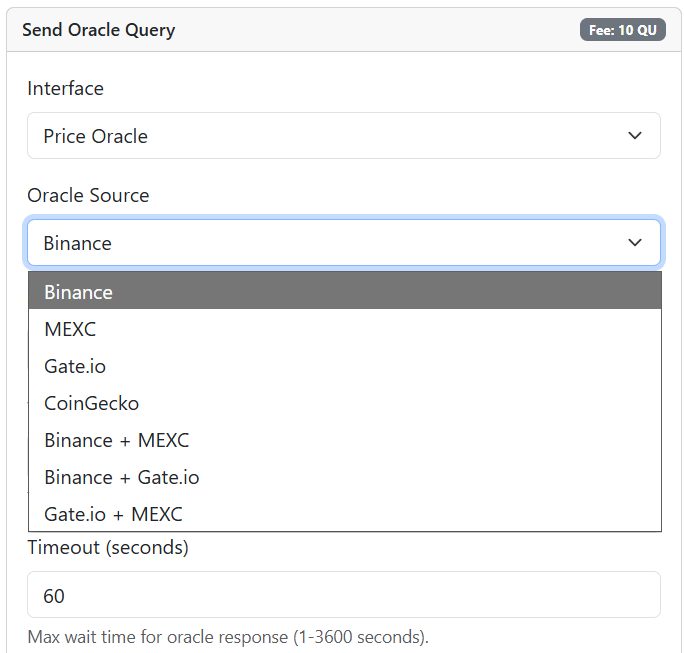Choose the Binance + MEXC option
684x653 pixels.
coord(116,440)
